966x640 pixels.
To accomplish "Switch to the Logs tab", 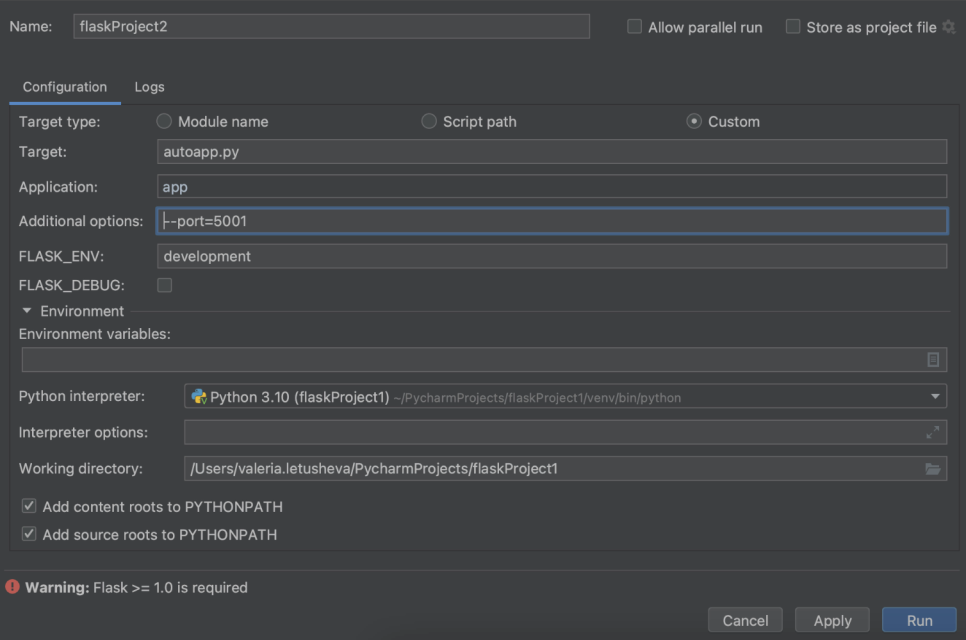I will pyautogui.click(x=149, y=87).
